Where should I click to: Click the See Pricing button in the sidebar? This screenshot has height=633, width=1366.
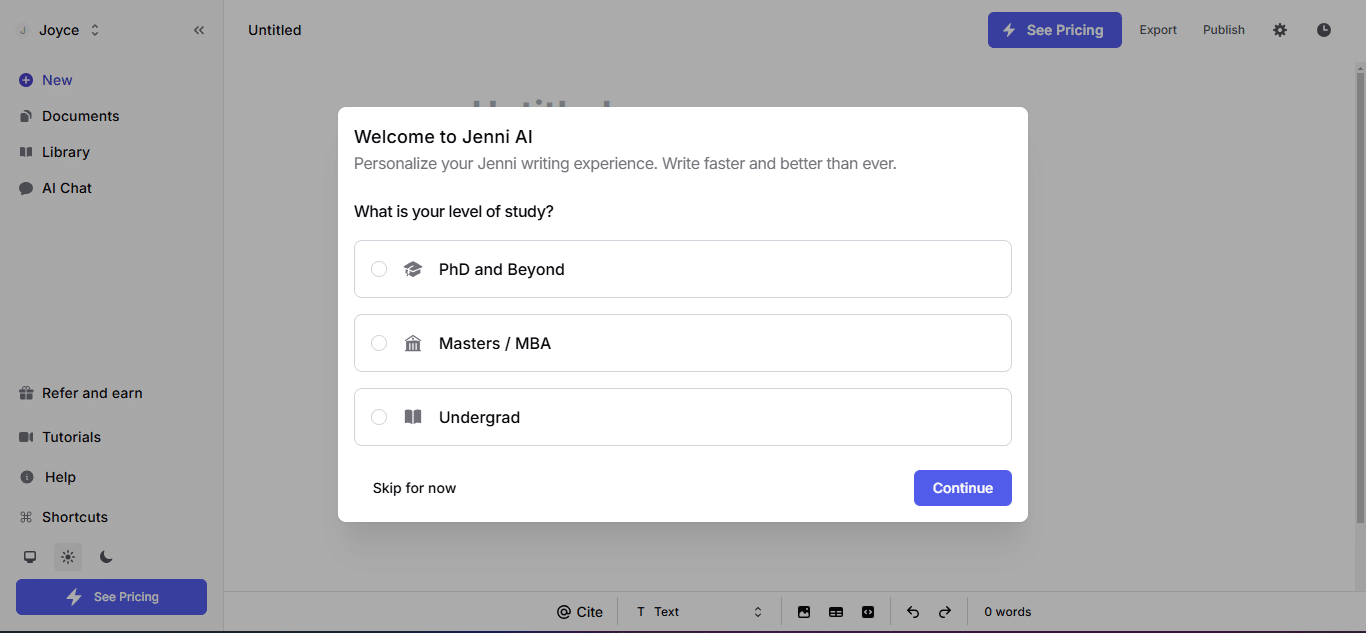(111, 597)
